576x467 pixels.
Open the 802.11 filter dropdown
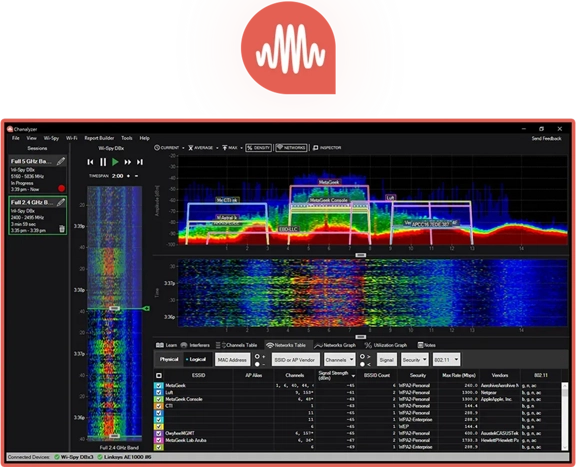point(446,360)
